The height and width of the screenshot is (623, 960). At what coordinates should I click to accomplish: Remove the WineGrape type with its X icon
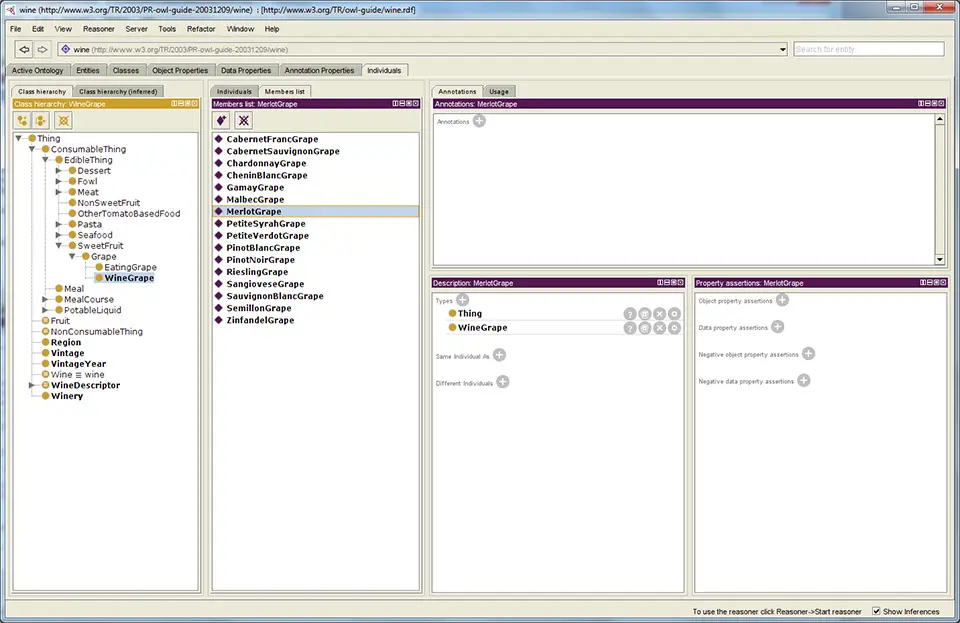[x=659, y=328]
